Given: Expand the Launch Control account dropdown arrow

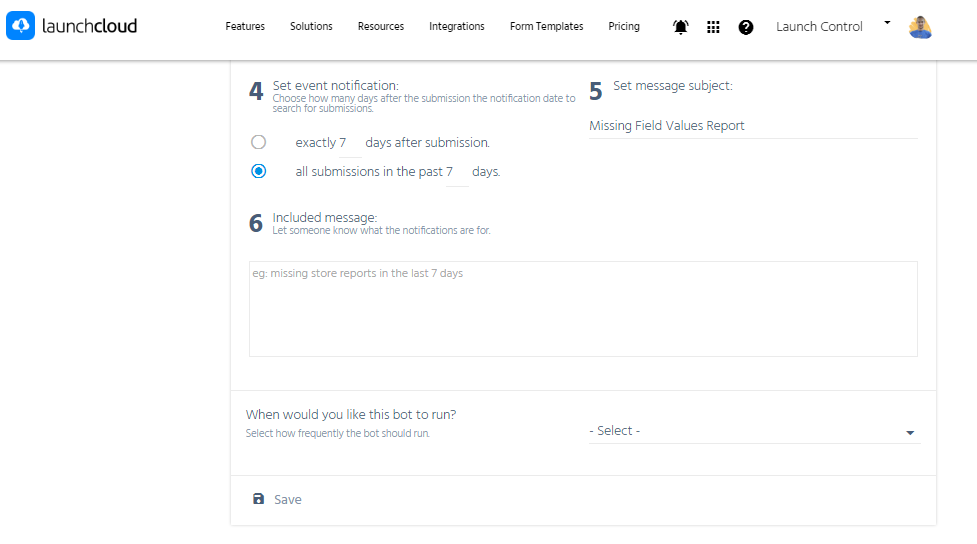Looking at the screenshot, I should click(887, 22).
